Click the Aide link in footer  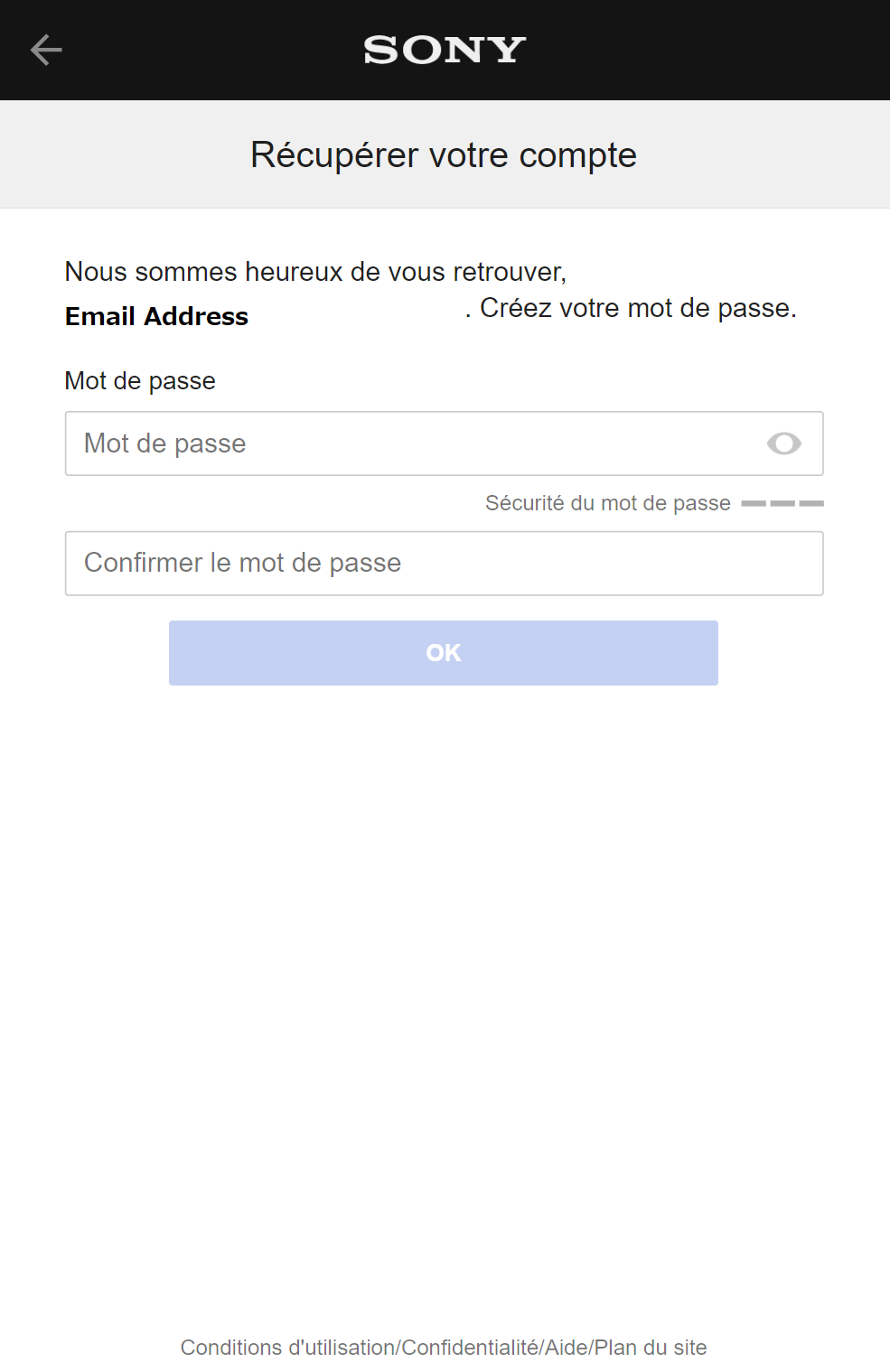coord(564,1347)
